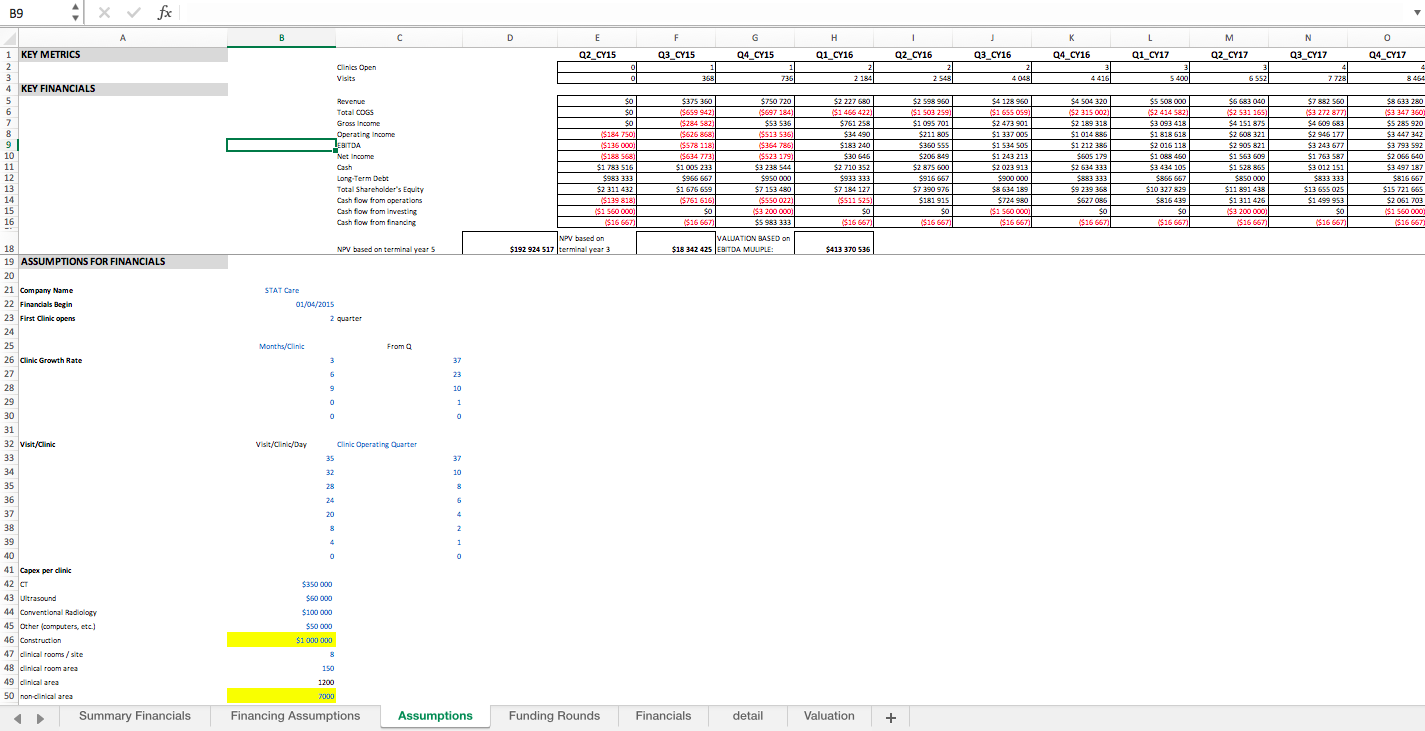Image resolution: width=1425 pixels, height=731 pixels.
Task: Add a new sheet with plus button
Action: tap(890, 717)
